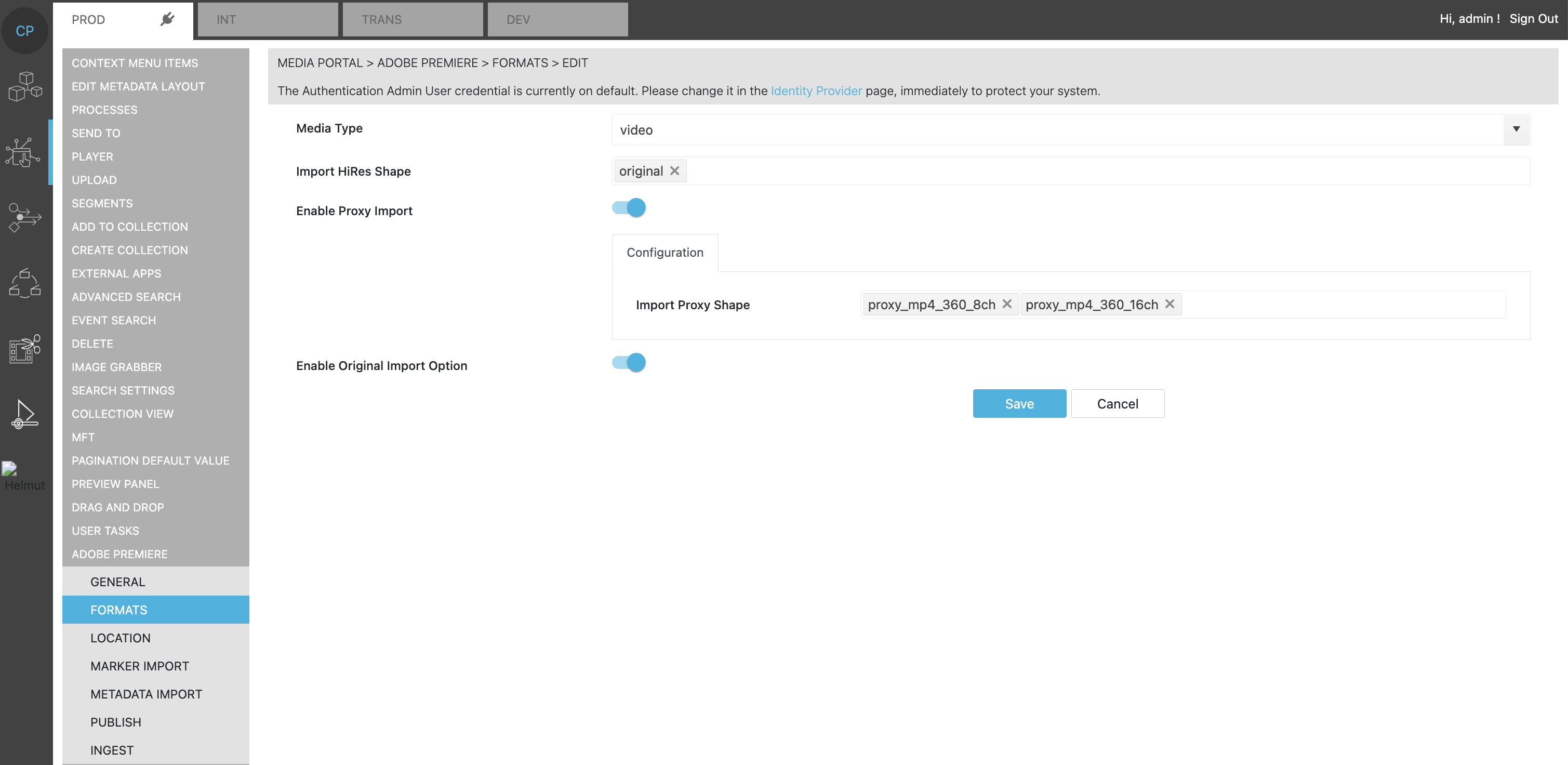Image resolution: width=1568 pixels, height=765 pixels.
Task: Click the Identity Provider link
Action: [816, 91]
